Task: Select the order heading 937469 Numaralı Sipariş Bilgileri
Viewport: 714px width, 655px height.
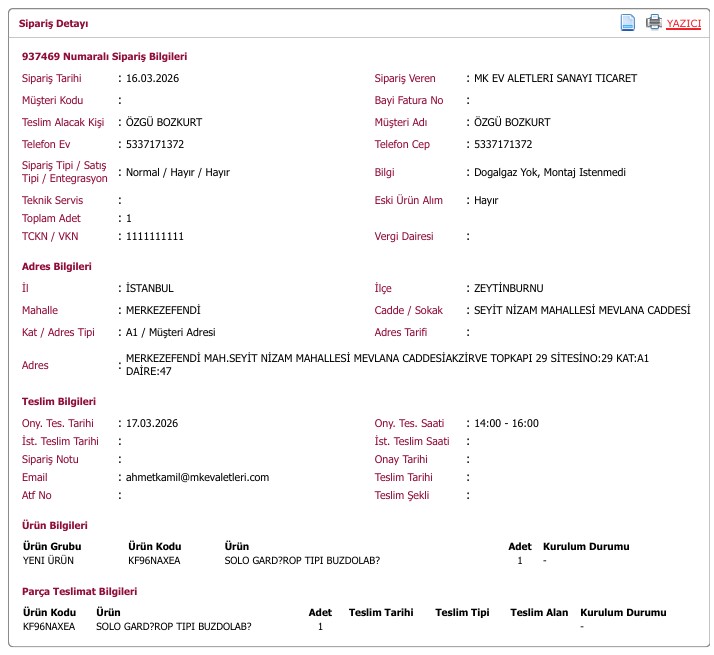Action: pyautogui.click(x=104, y=56)
